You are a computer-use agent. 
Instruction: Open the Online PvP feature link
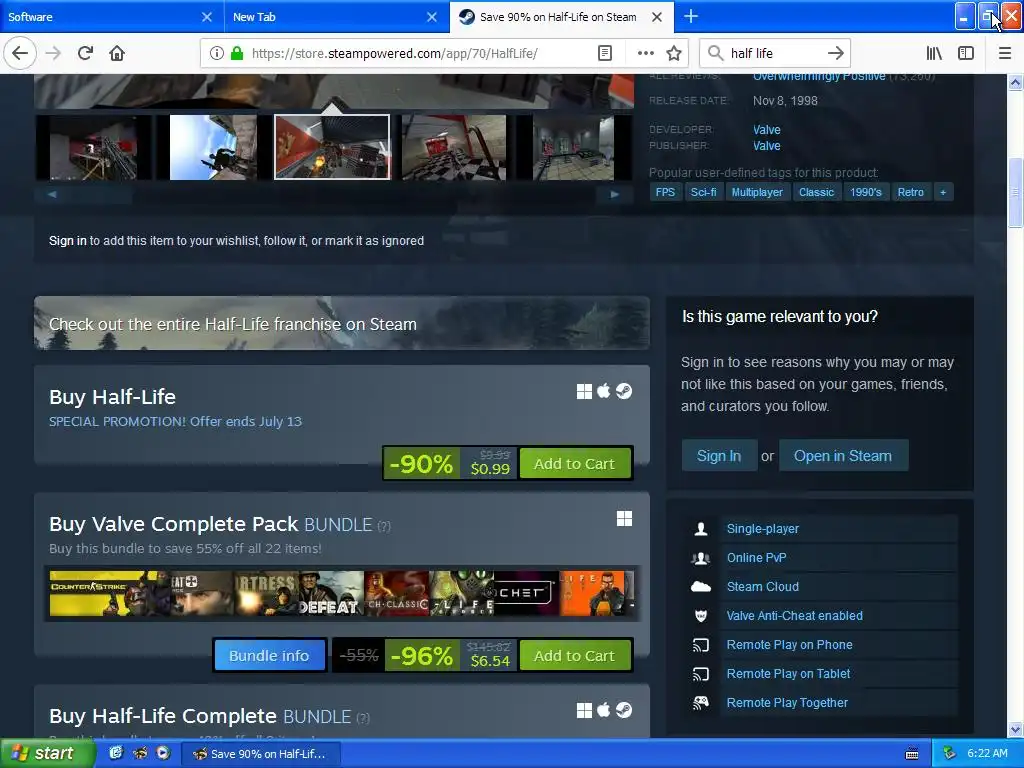(756, 557)
